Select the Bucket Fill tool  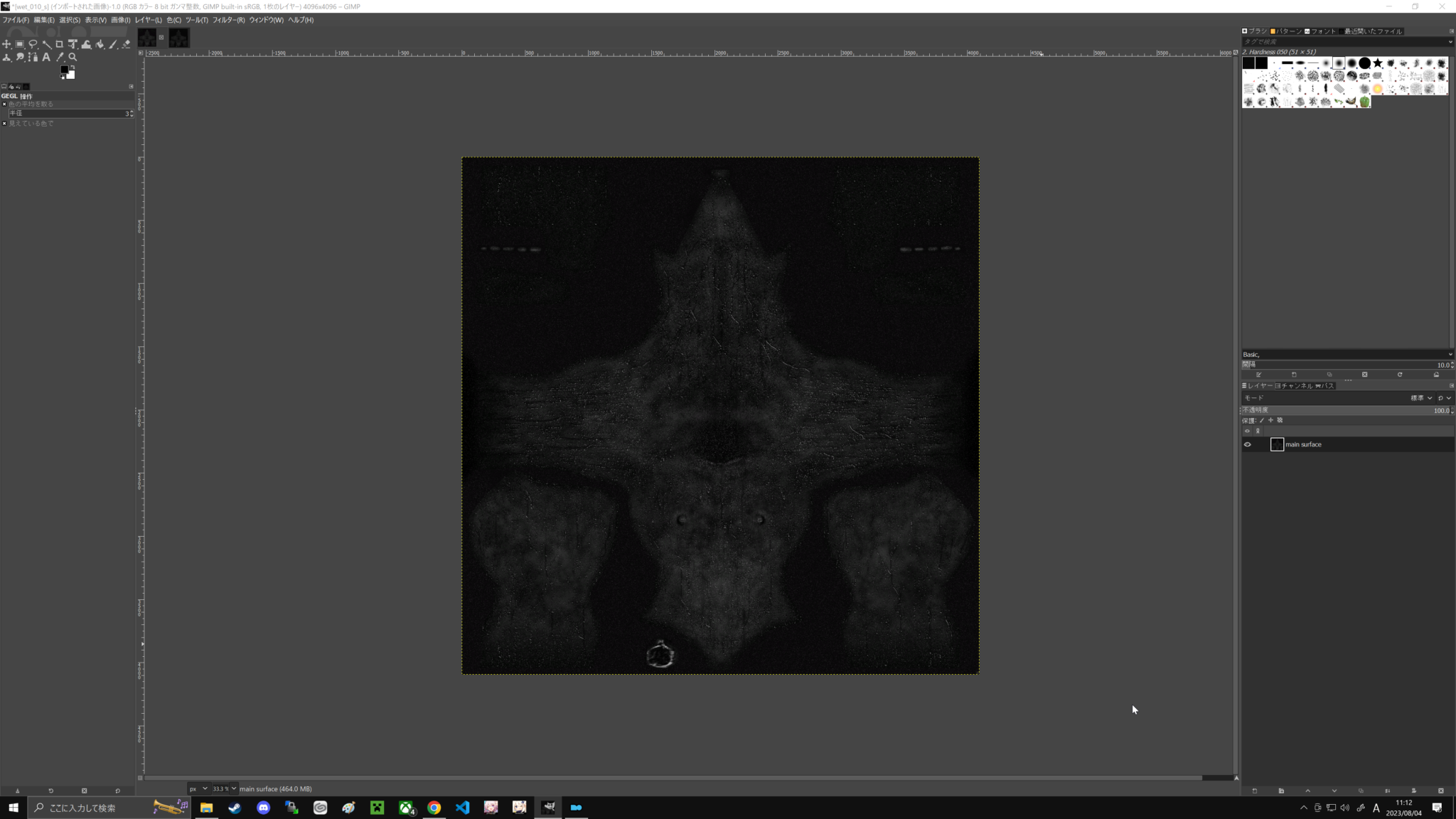coord(100,44)
